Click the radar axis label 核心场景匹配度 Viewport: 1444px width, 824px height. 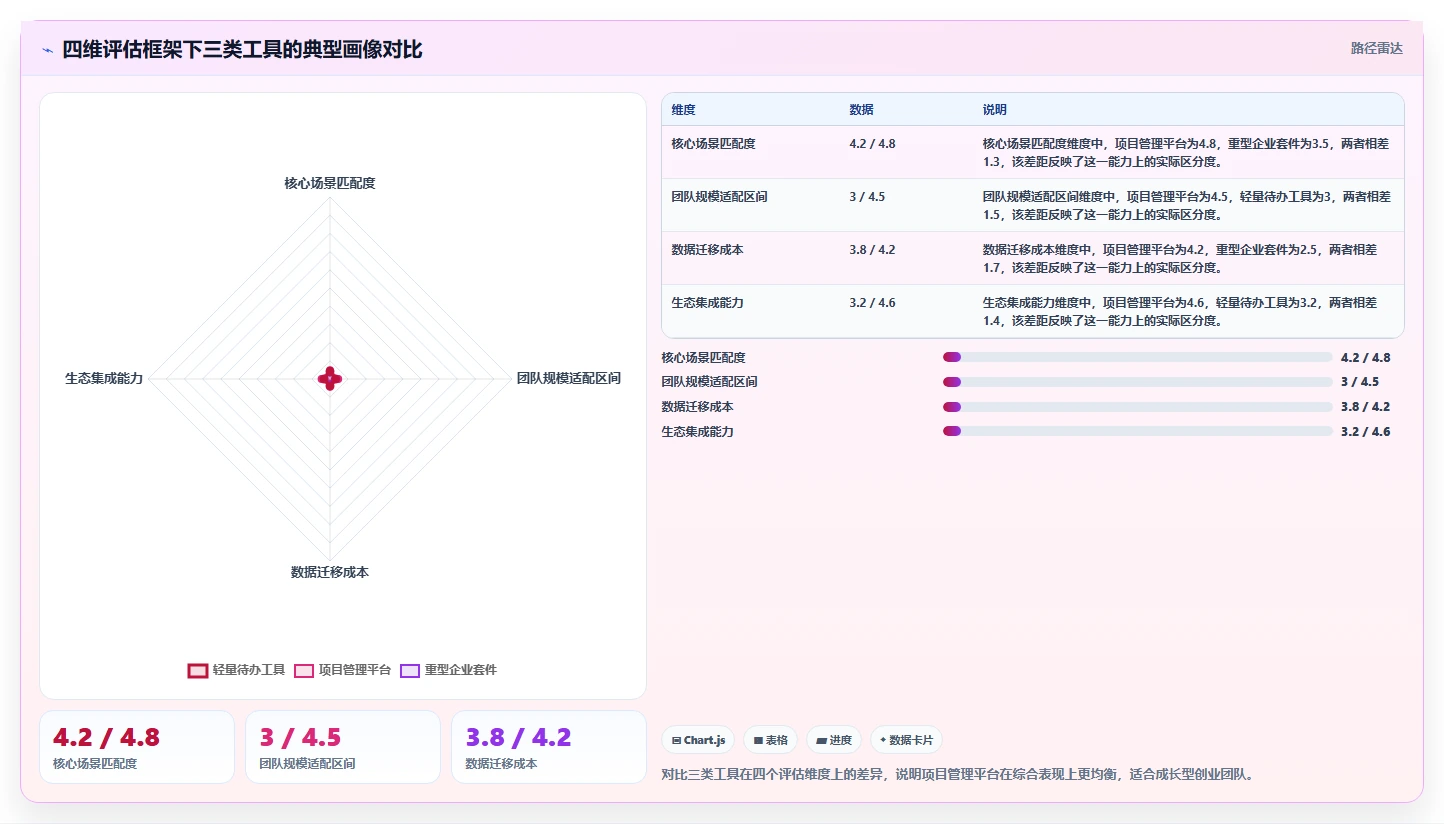[x=330, y=183]
